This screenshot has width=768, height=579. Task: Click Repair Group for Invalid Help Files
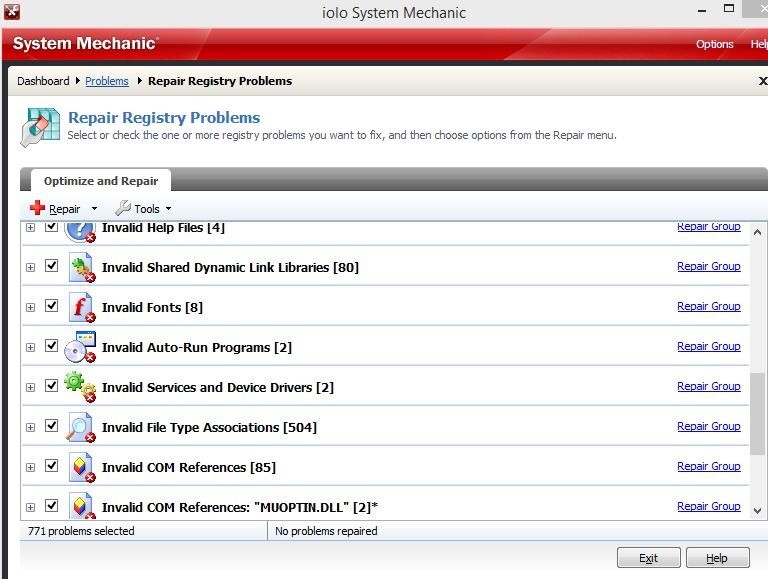(708, 226)
